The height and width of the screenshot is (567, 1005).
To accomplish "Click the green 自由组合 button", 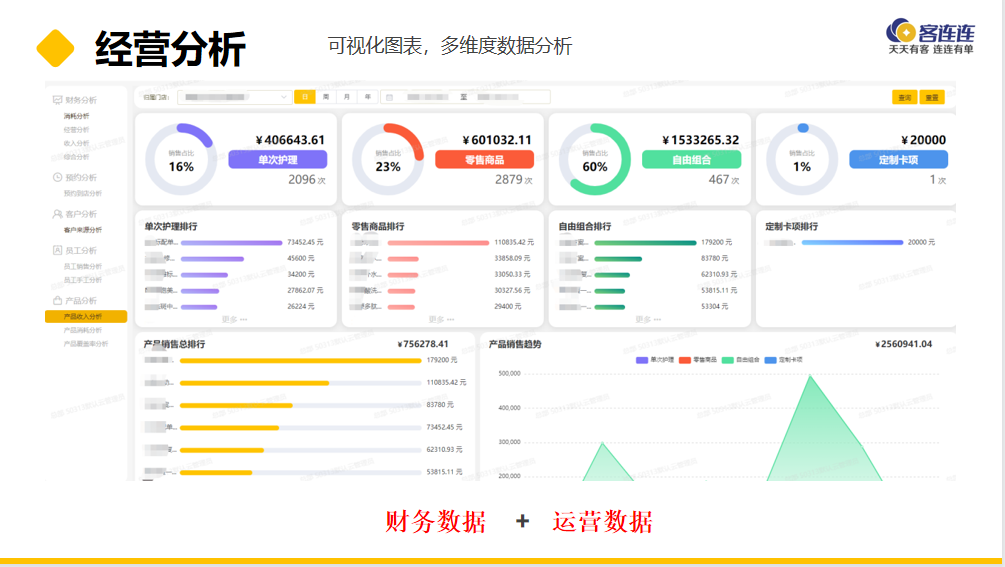I will [692, 160].
